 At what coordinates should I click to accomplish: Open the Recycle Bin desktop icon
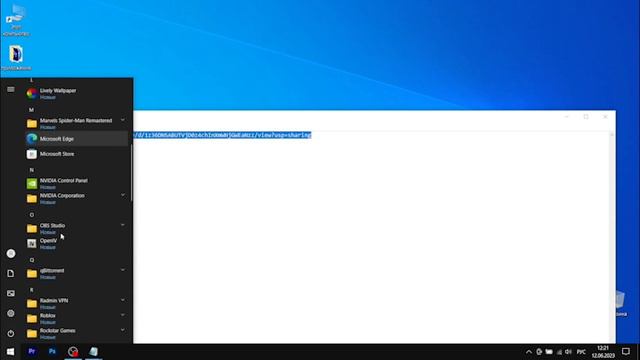point(620,303)
